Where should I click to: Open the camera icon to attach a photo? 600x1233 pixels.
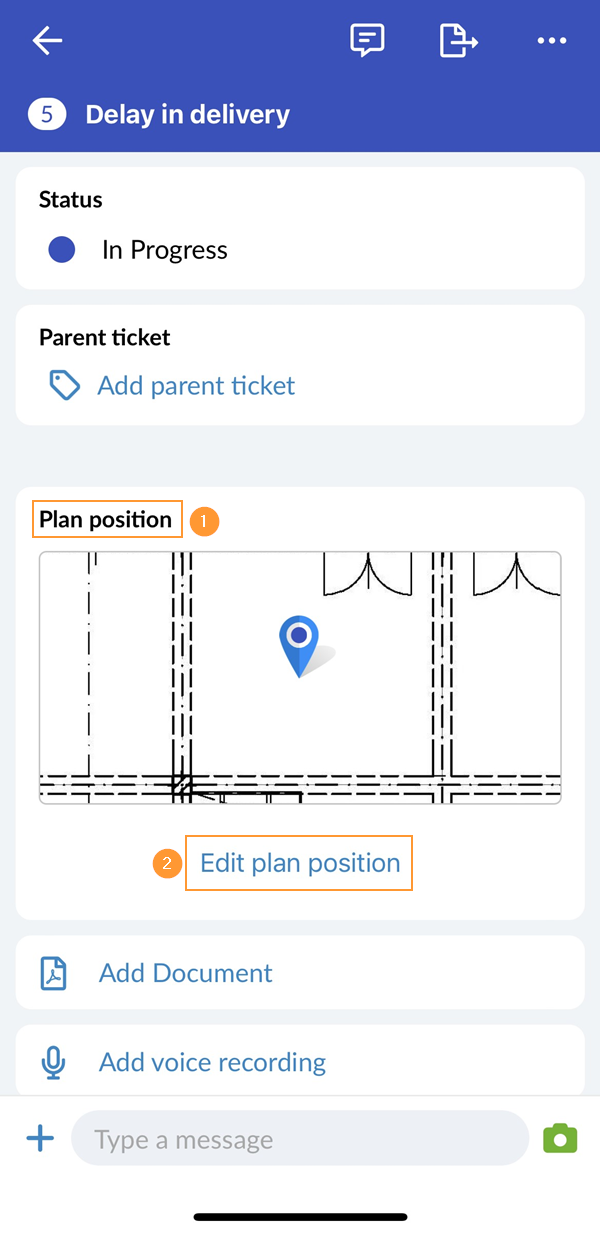(560, 1138)
